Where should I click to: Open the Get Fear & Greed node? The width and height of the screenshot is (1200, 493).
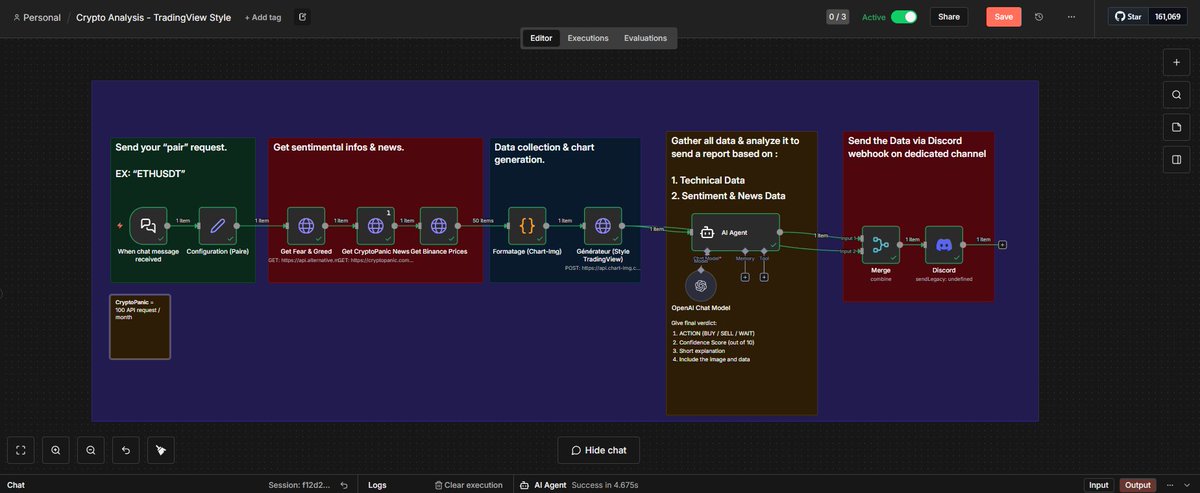pyautogui.click(x=306, y=225)
